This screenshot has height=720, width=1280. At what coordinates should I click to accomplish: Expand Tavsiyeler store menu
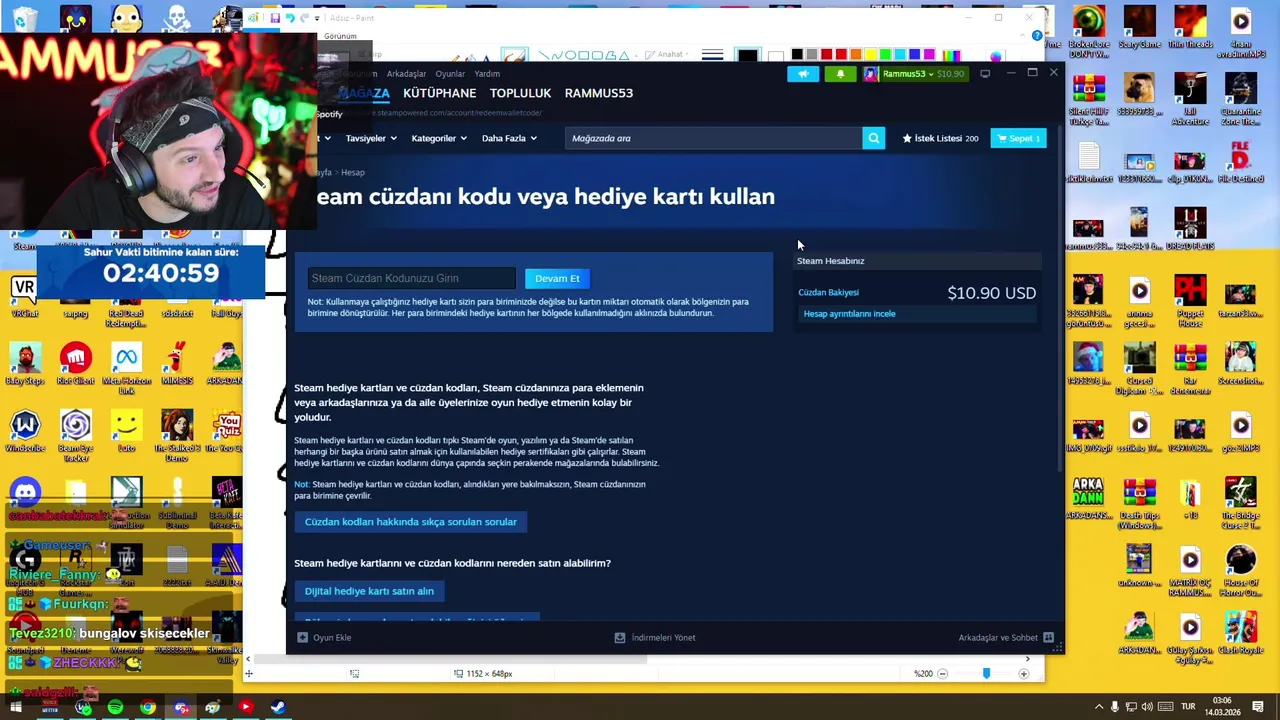click(x=371, y=138)
